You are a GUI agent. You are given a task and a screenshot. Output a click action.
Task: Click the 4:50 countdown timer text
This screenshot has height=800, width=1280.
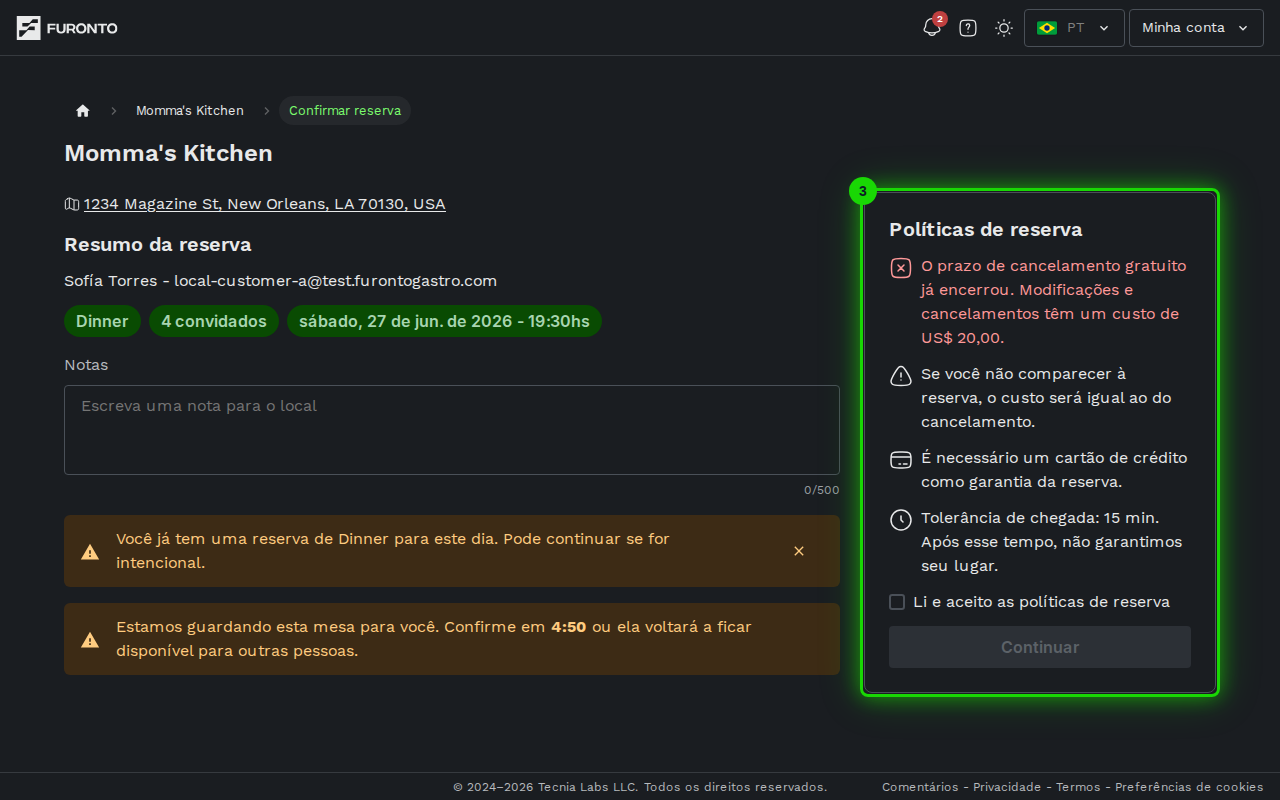(568, 627)
